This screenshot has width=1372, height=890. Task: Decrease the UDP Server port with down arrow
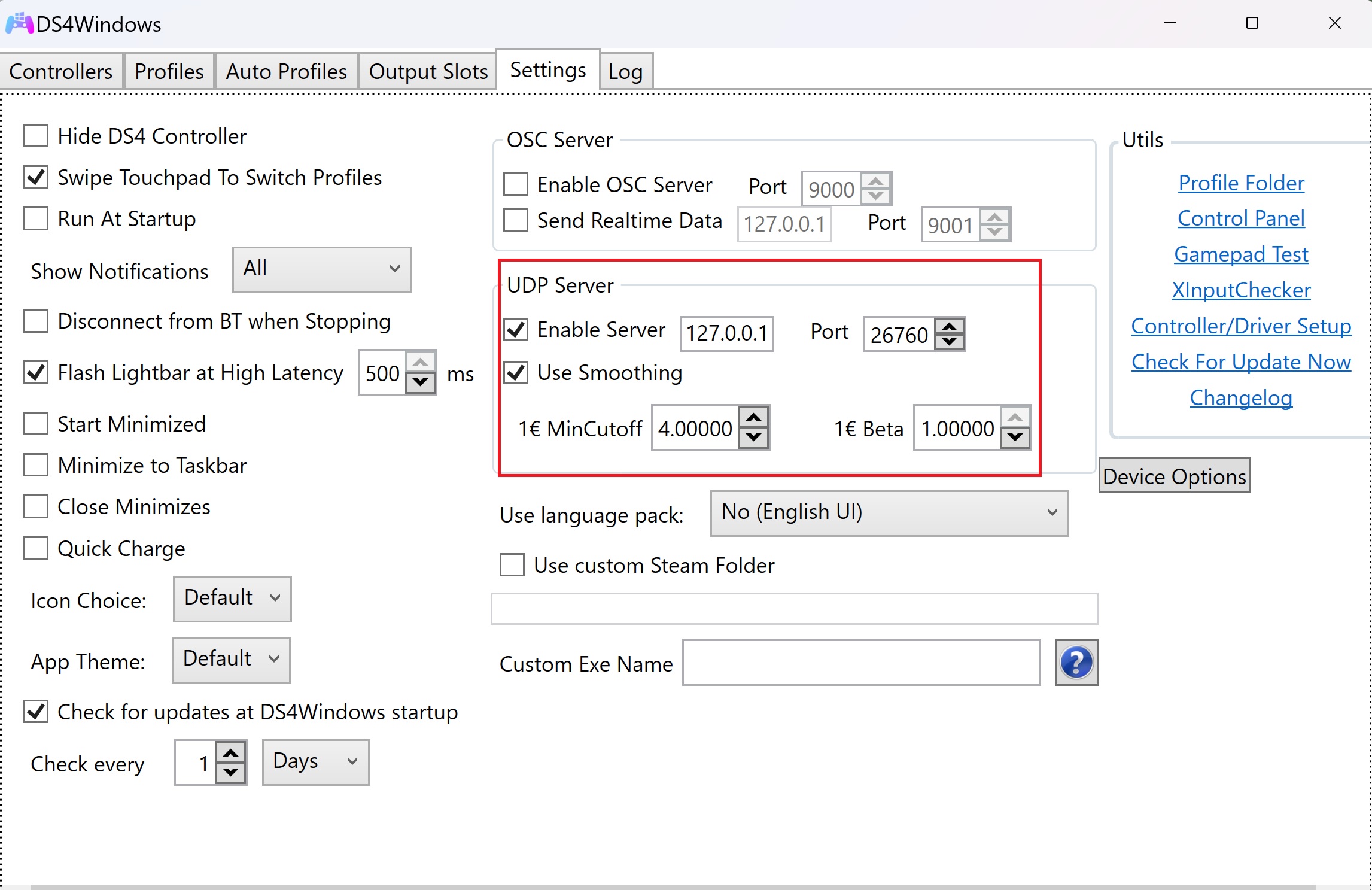click(950, 342)
